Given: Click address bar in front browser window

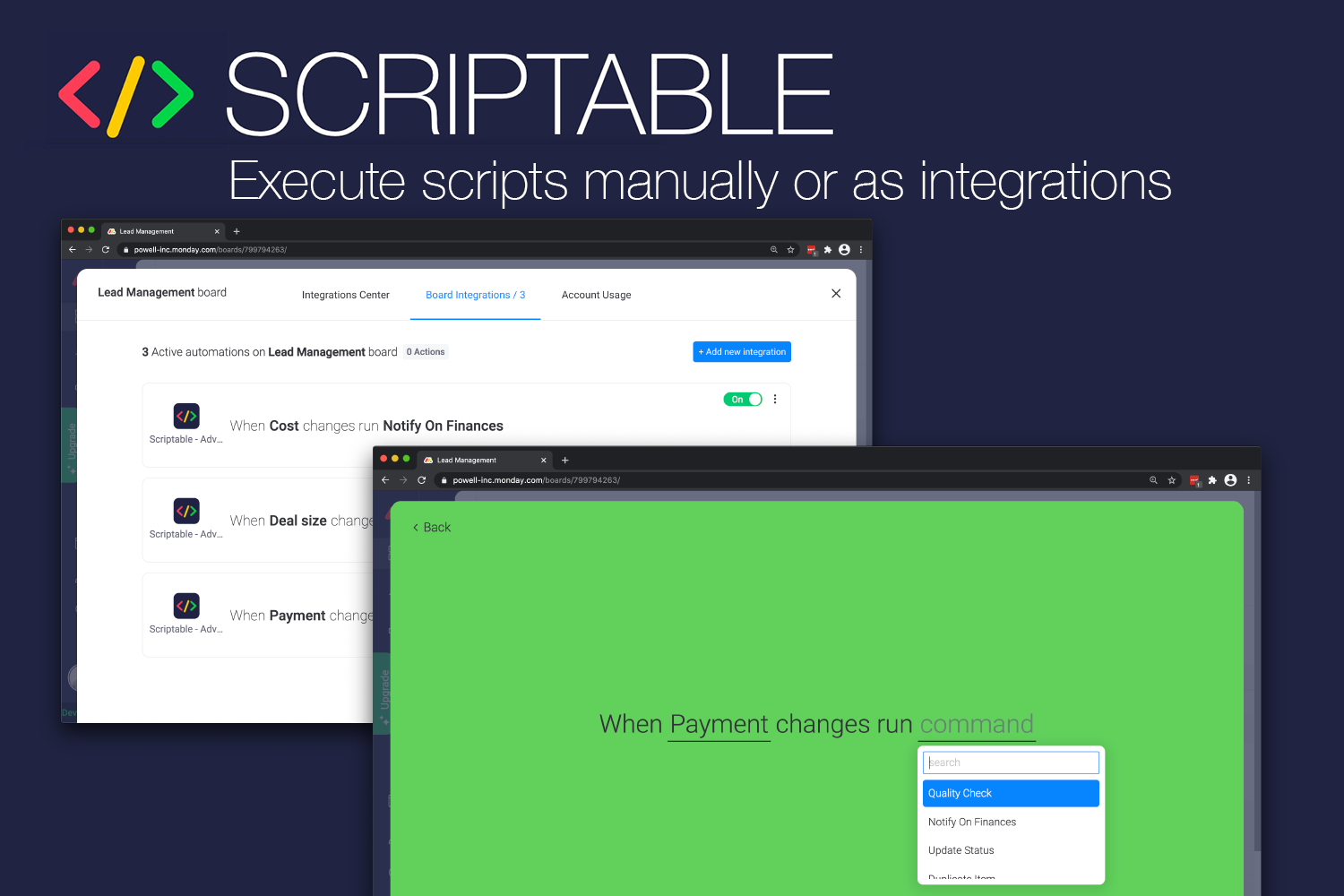Looking at the screenshot, I should (806, 480).
